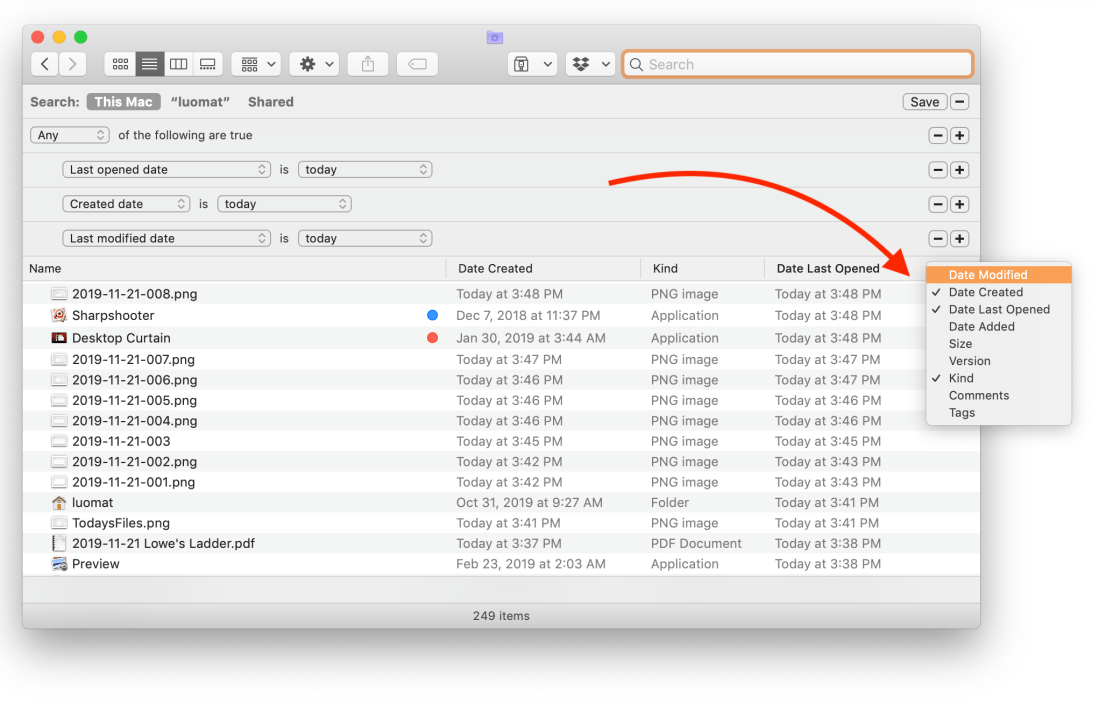This screenshot has width=1099, height=706.
Task: Click the Share toolbar button
Action: (x=368, y=64)
